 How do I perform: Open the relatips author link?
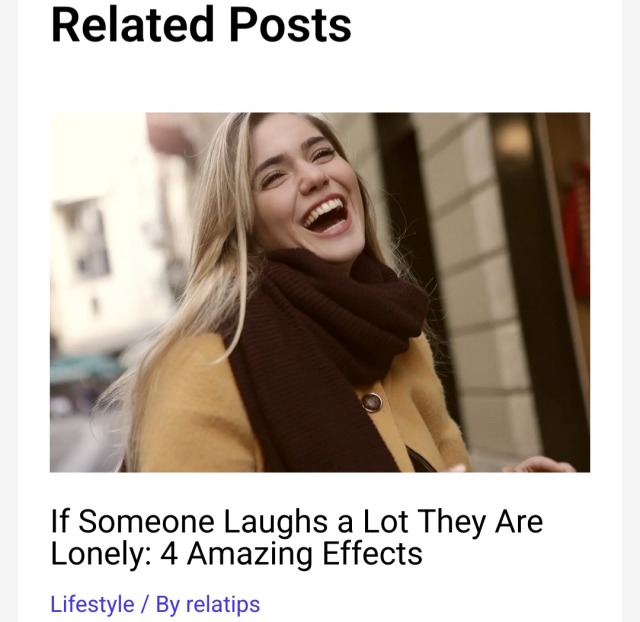pyautogui.click(x=223, y=604)
